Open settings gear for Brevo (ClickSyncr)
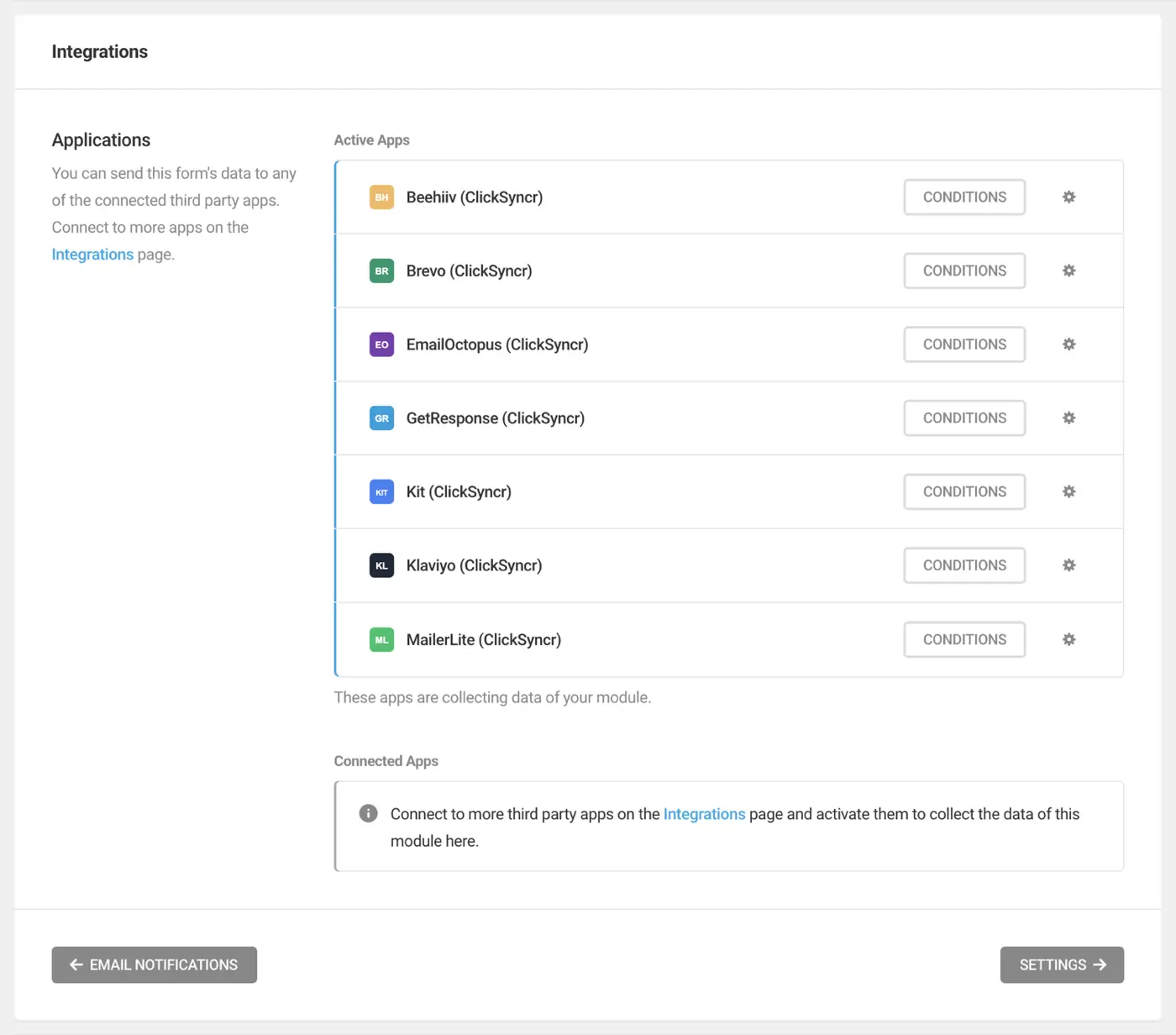Image resolution: width=1176 pixels, height=1035 pixels. pyautogui.click(x=1068, y=271)
